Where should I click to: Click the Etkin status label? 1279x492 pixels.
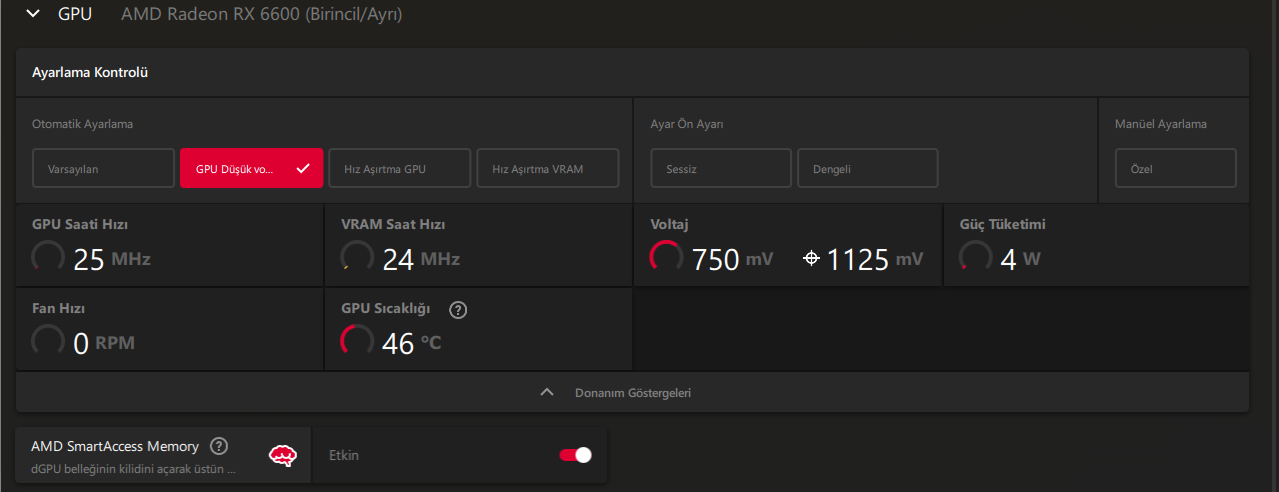[x=344, y=455]
